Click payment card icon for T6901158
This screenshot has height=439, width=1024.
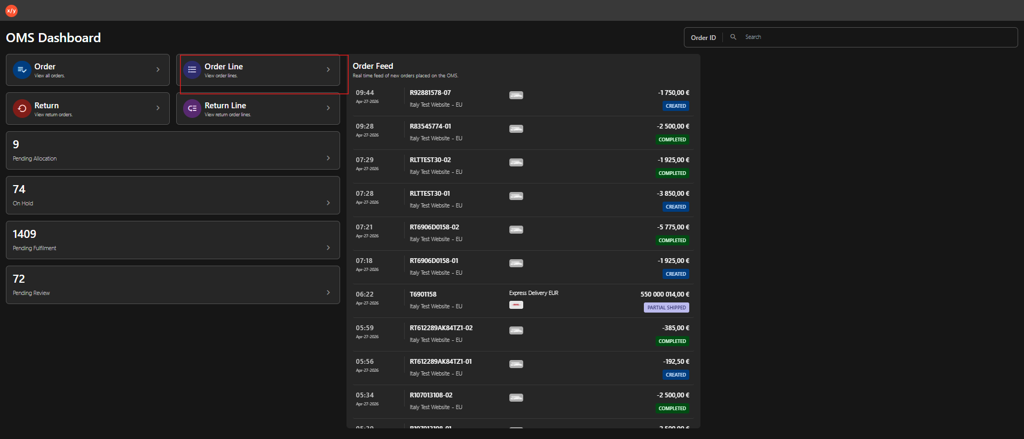(x=516, y=305)
